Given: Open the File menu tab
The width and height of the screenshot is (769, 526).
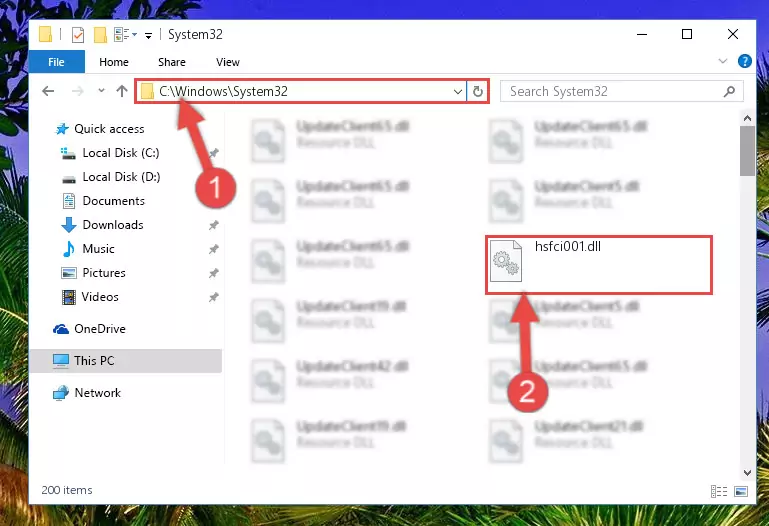Looking at the screenshot, I should (56, 62).
